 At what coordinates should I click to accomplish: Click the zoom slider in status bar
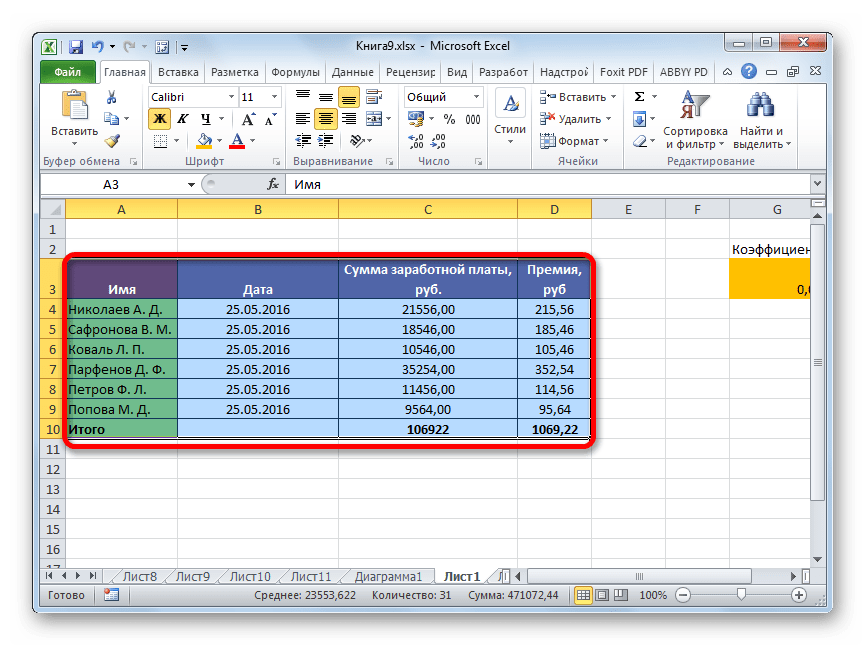coord(740,595)
